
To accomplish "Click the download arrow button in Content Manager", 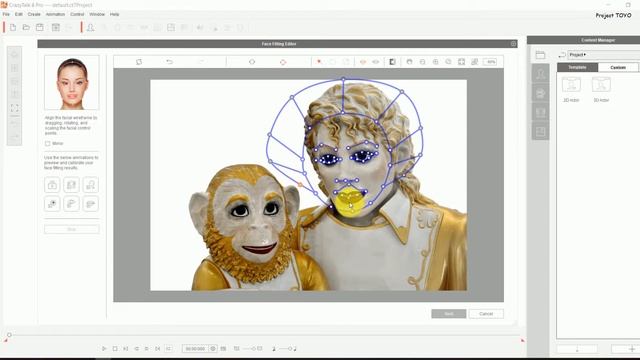I will [577, 349].
